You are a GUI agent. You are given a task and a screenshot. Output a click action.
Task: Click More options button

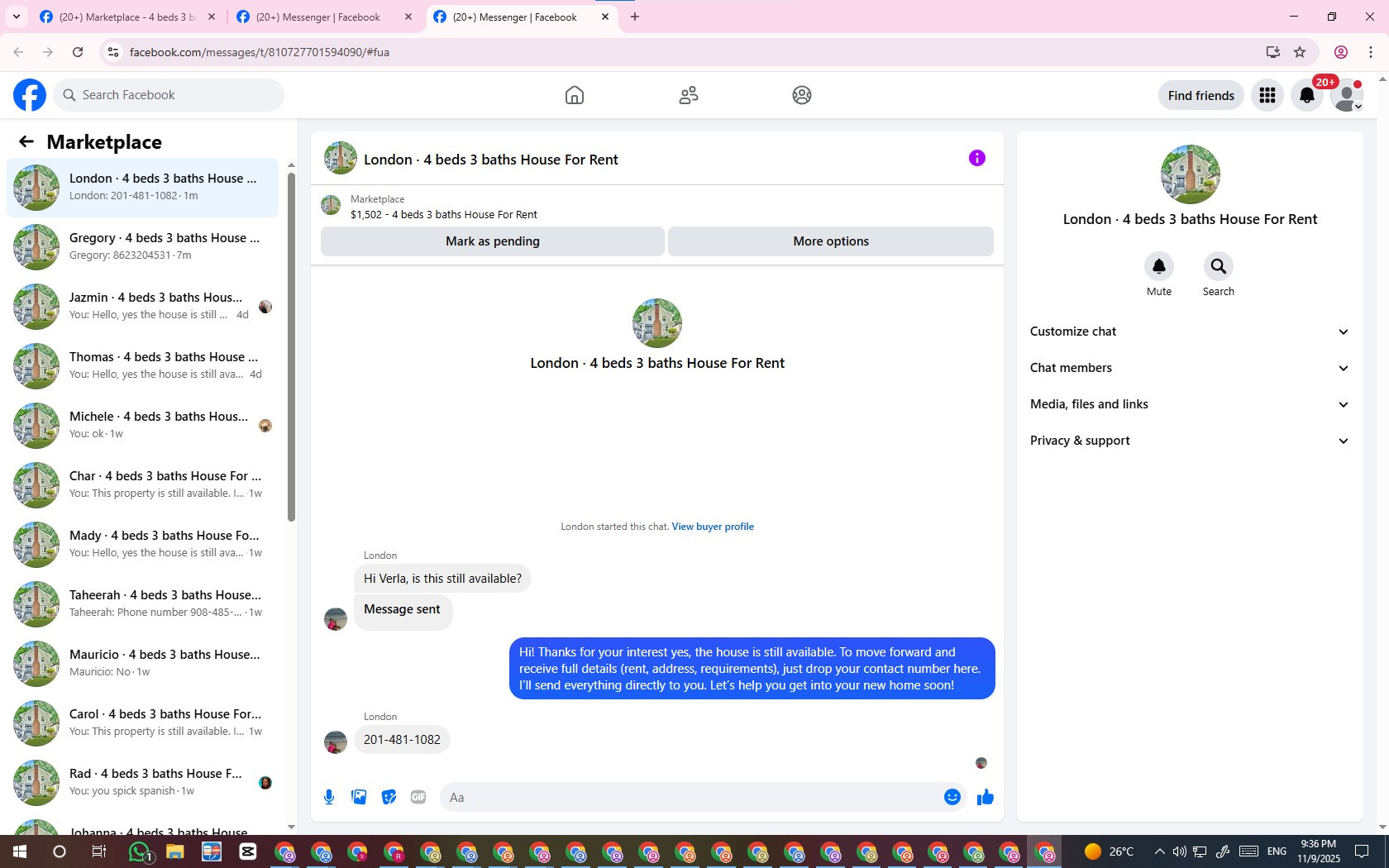pyautogui.click(x=831, y=241)
